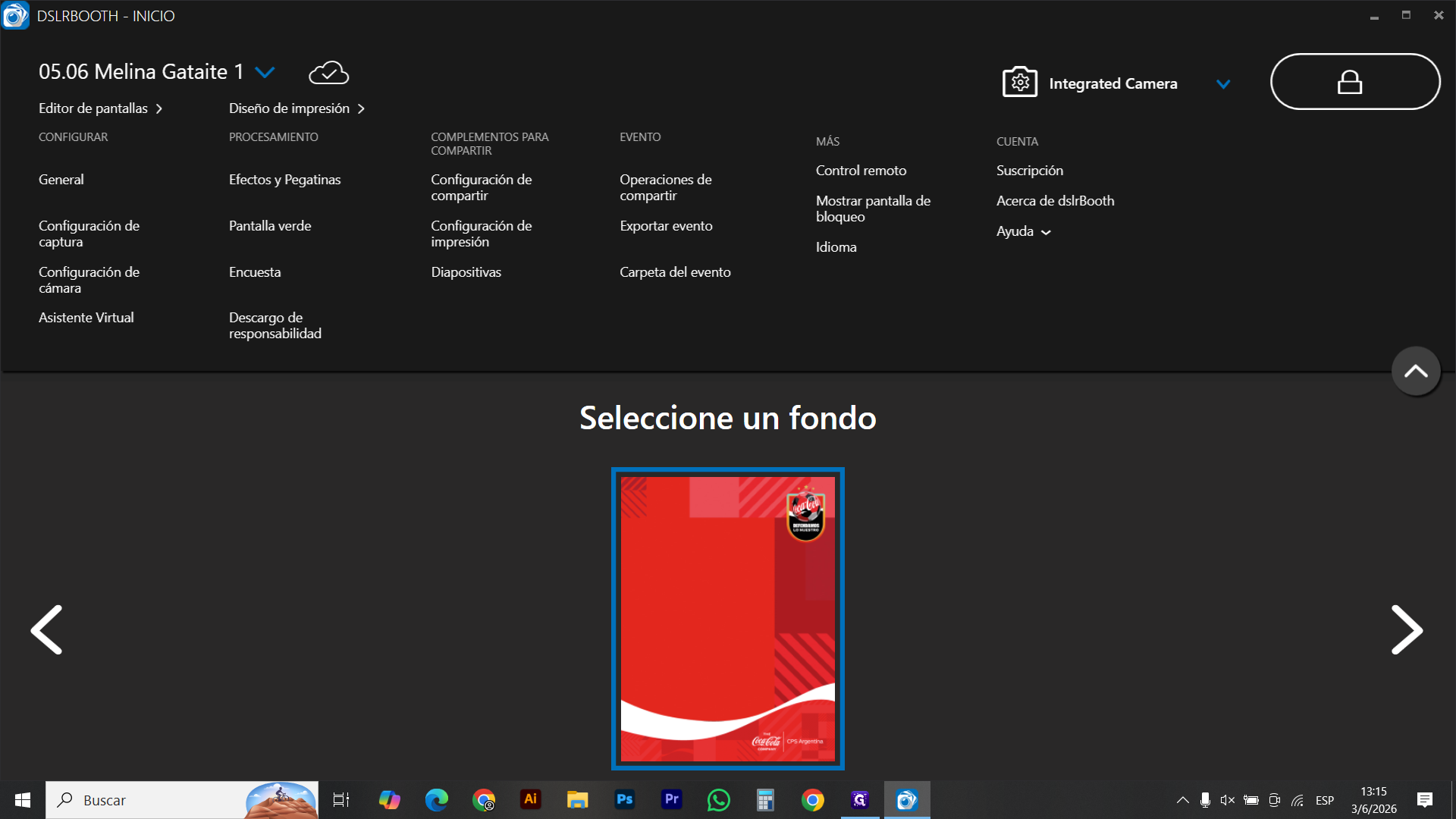Open Operaciones de compartir
Viewport: 1456px width, 819px height.
(x=666, y=187)
